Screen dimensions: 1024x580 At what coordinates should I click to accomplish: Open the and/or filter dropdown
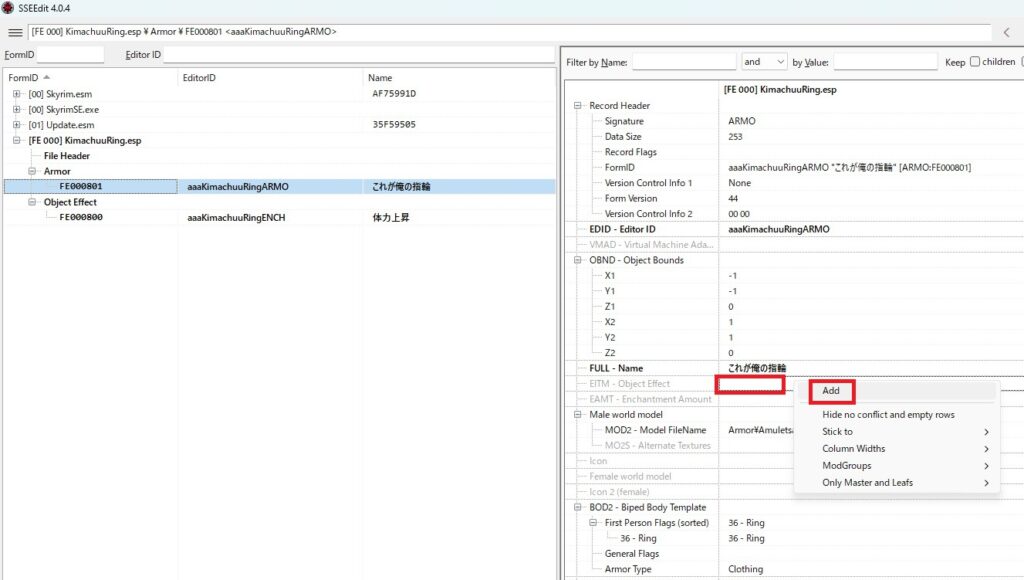[x=764, y=62]
